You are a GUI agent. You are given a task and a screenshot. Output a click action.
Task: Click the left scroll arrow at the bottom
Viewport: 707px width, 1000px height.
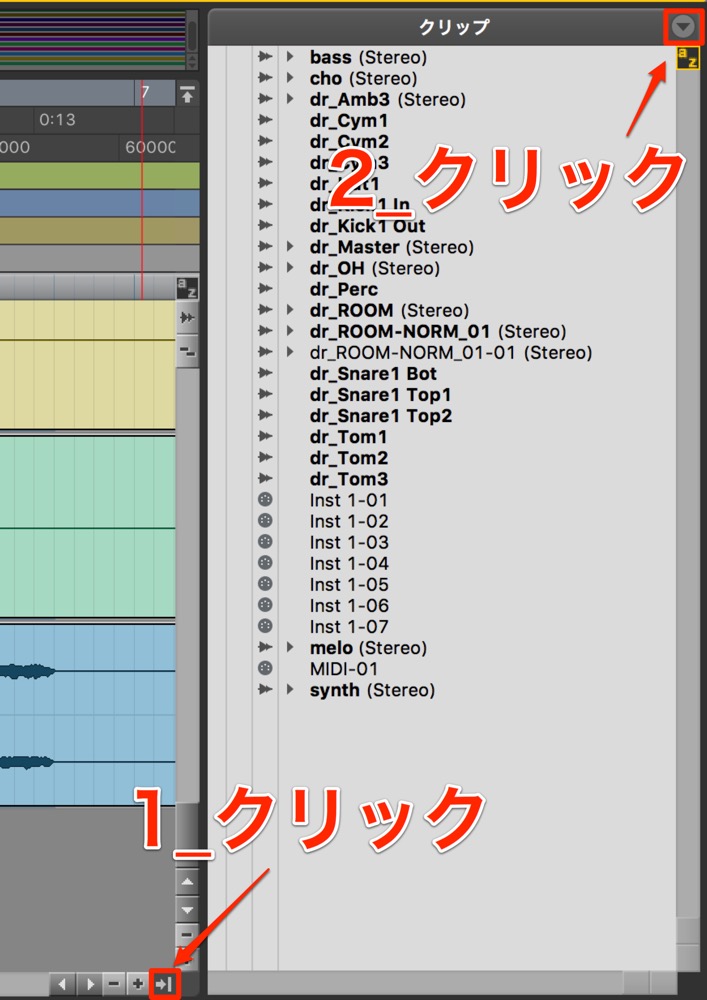63,983
